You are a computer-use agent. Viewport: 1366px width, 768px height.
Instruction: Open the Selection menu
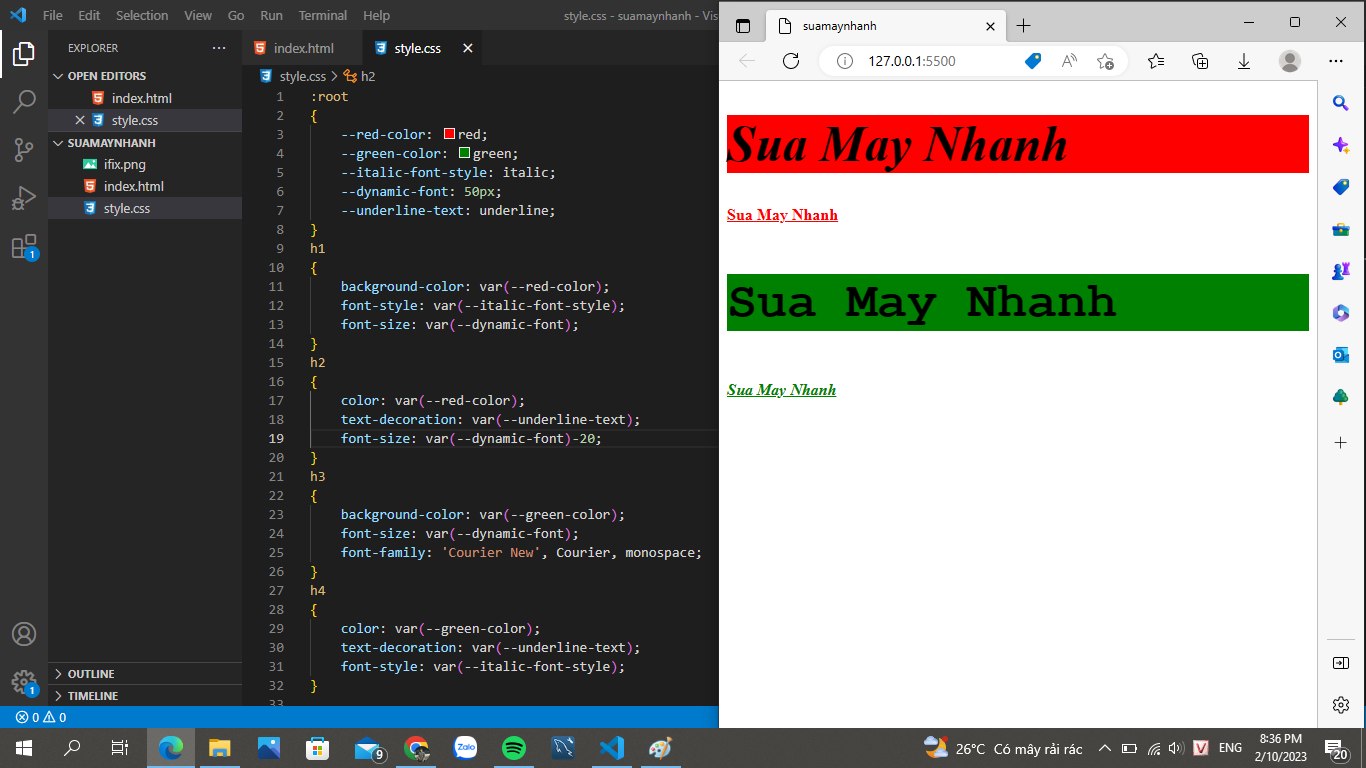(x=142, y=15)
